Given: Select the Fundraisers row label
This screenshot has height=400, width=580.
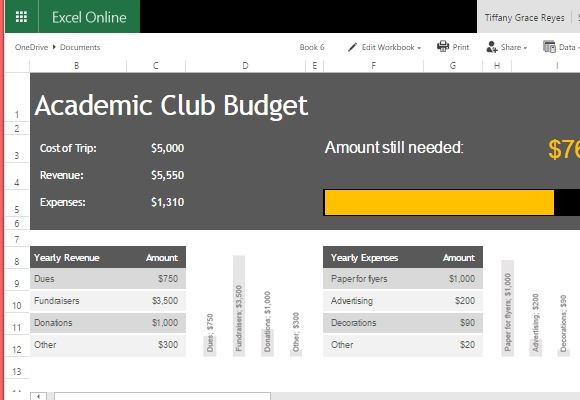Looking at the screenshot, I should (x=57, y=300).
